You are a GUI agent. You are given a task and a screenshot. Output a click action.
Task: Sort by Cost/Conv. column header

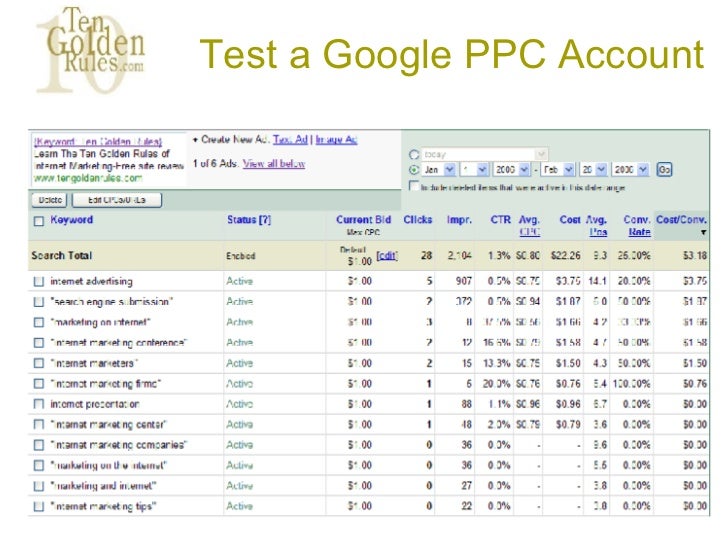(681, 220)
